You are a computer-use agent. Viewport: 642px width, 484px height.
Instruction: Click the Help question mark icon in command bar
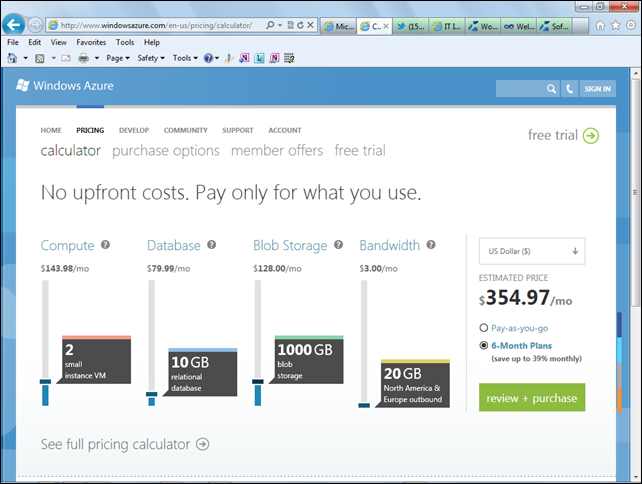coord(208,58)
